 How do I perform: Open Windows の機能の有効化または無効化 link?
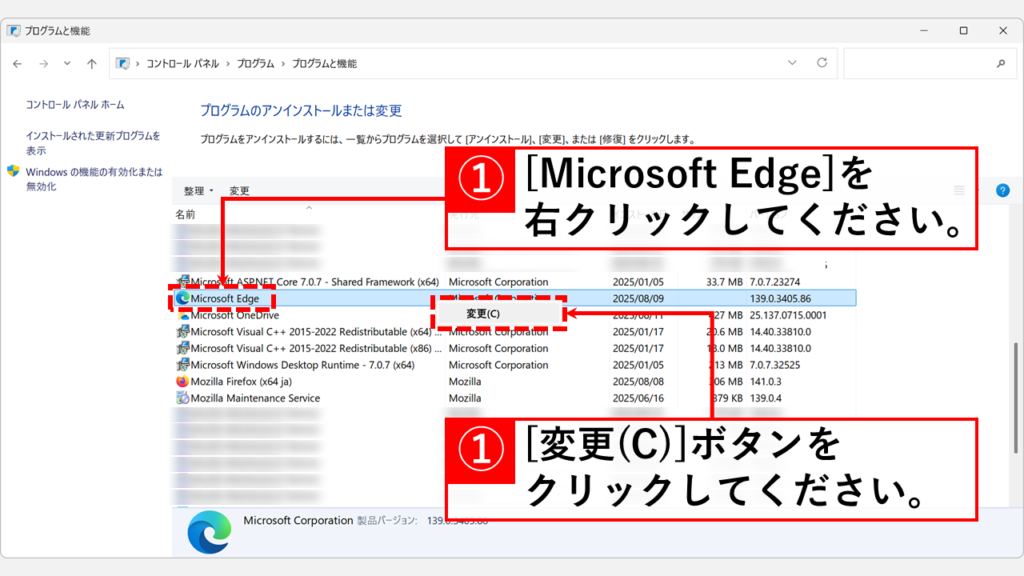pyautogui.click(x=94, y=179)
